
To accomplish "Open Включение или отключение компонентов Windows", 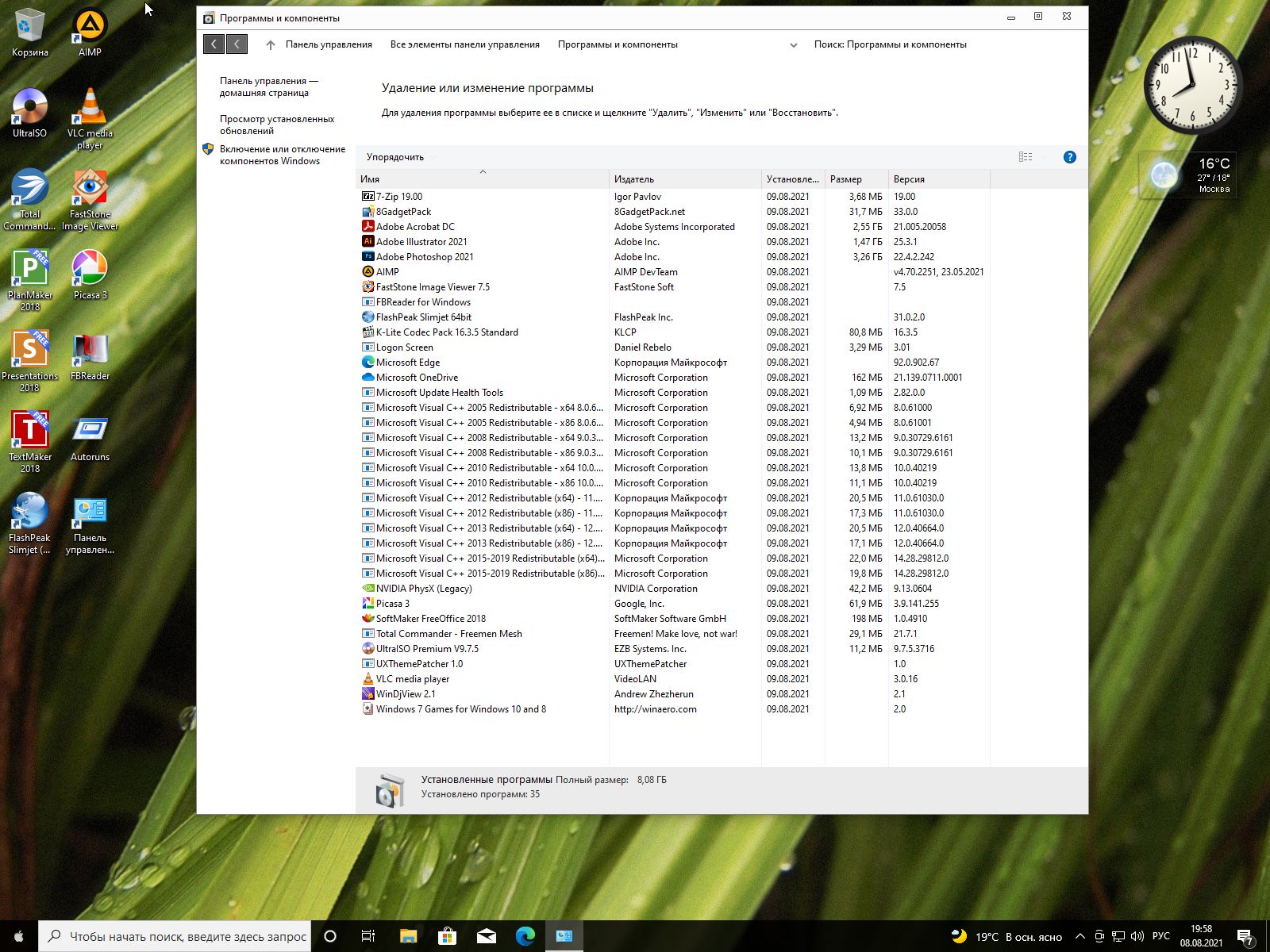I will 282,155.
